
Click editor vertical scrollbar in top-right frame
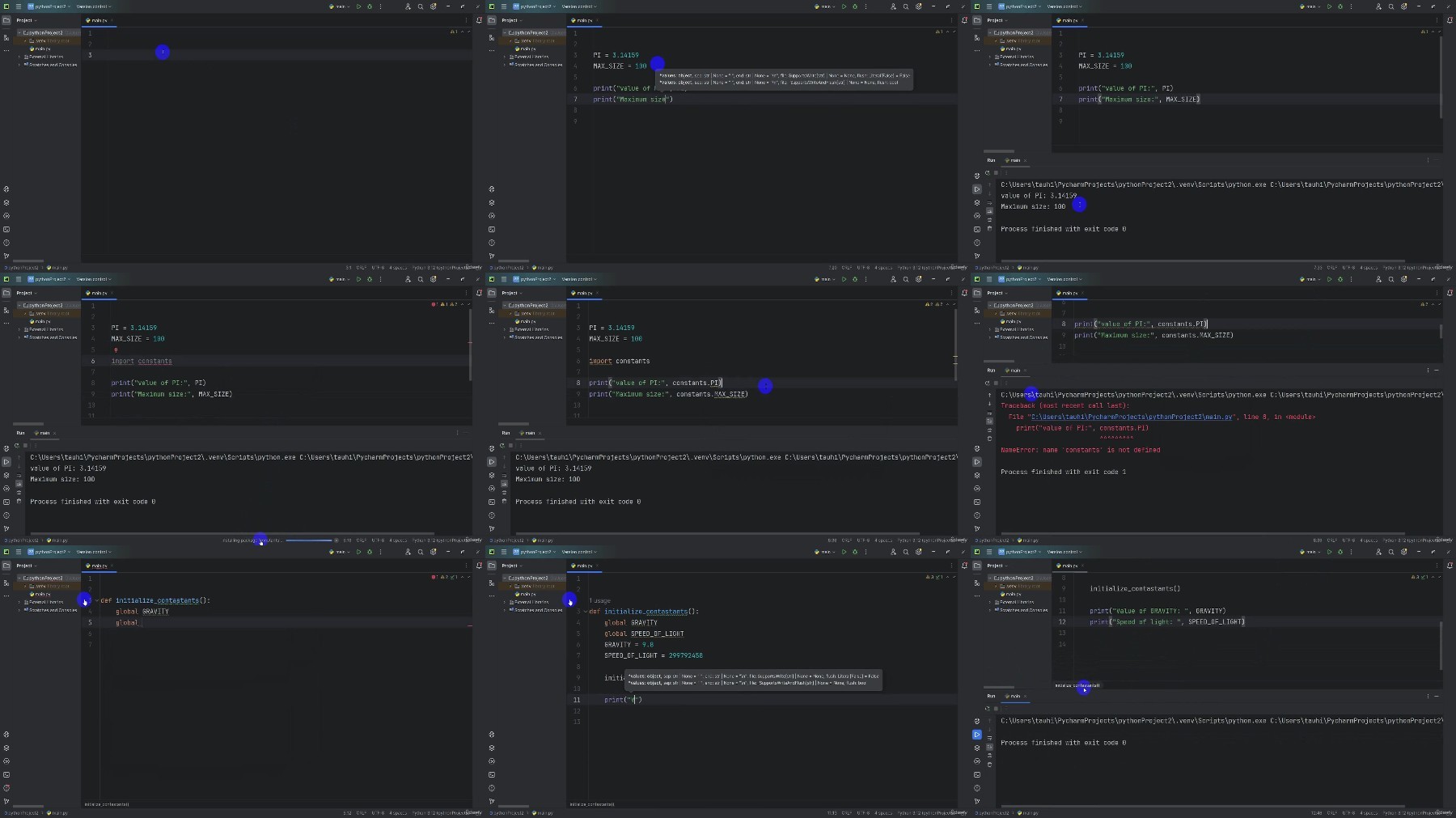click(1441, 77)
